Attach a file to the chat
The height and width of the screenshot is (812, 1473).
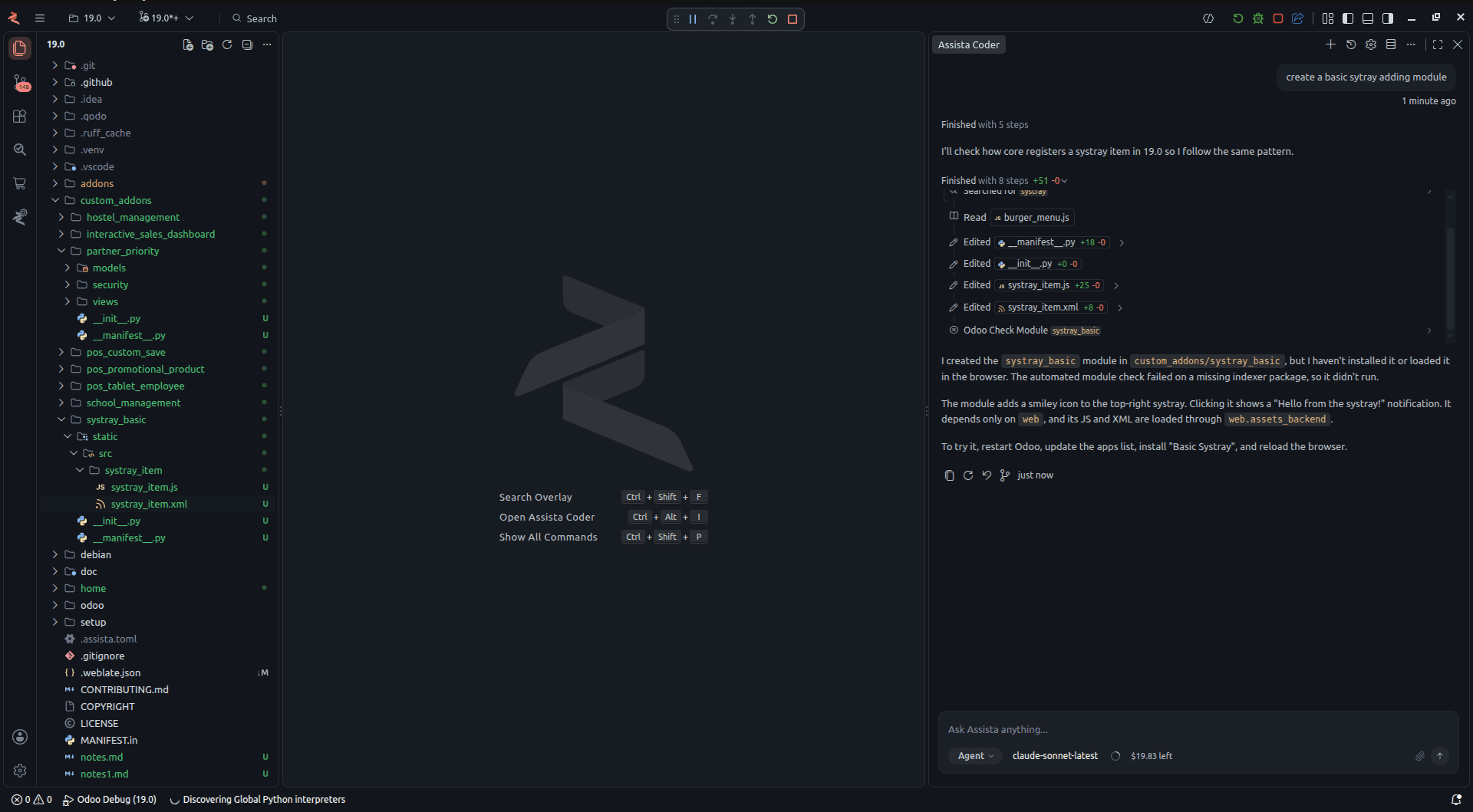point(1420,756)
